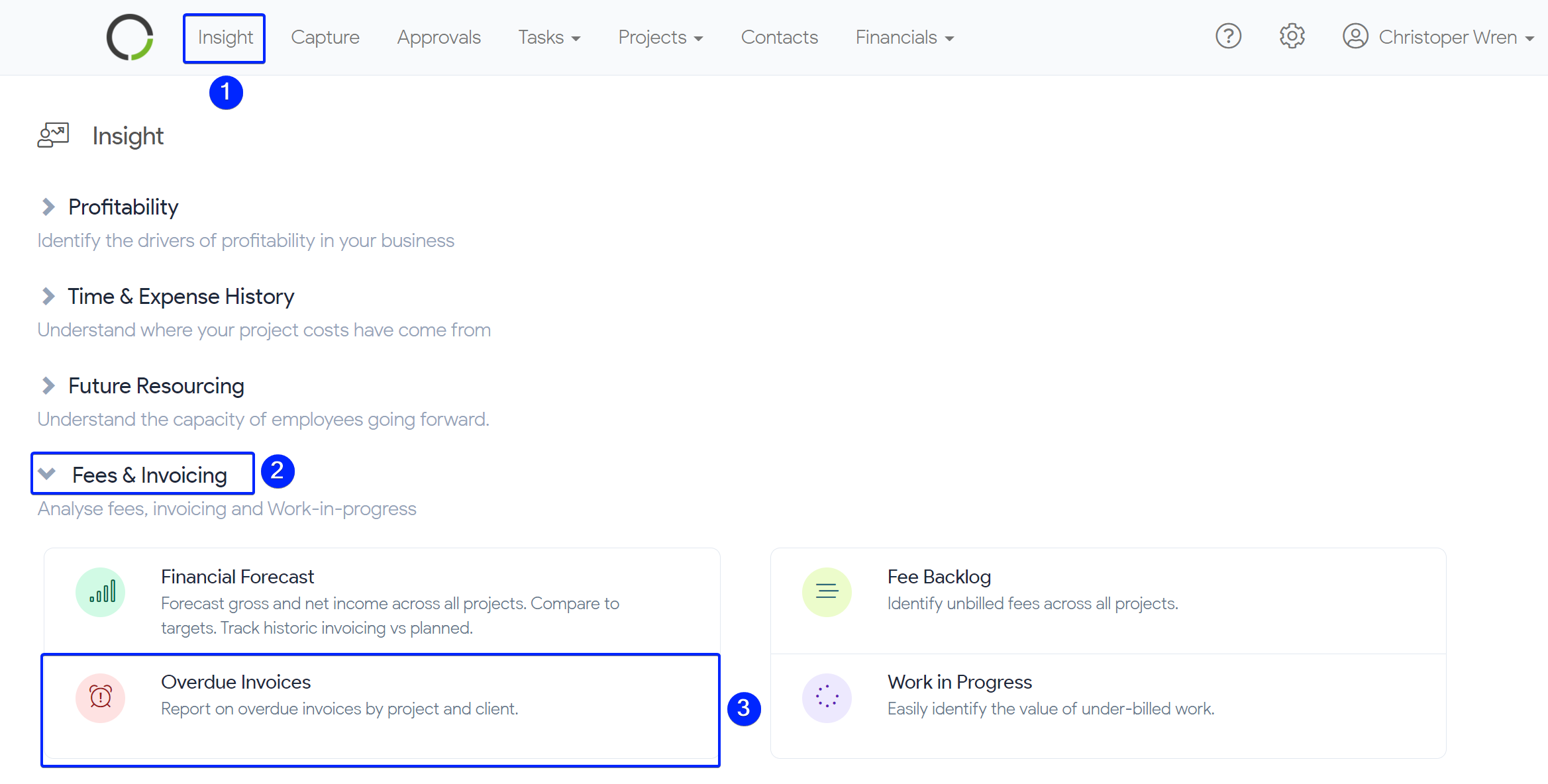Click the Financial Forecast bar chart icon
This screenshot has width=1548, height=784.
point(101,592)
